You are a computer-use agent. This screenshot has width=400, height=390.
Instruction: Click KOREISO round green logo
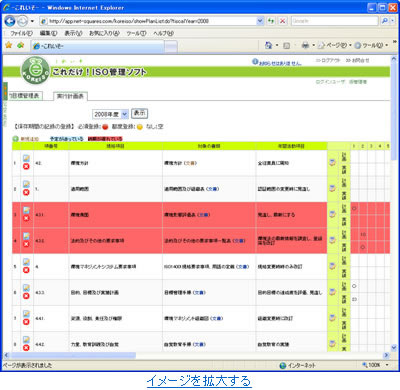click(x=35, y=70)
